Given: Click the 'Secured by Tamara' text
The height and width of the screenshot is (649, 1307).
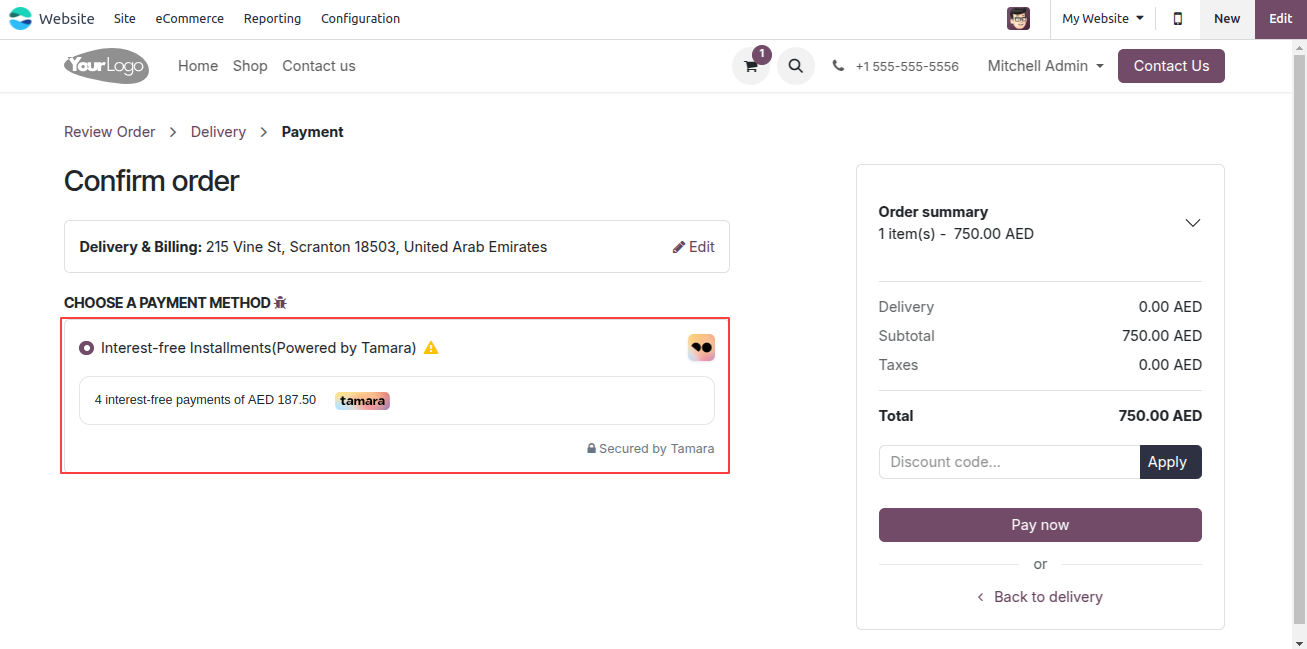Looking at the screenshot, I should [657, 449].
